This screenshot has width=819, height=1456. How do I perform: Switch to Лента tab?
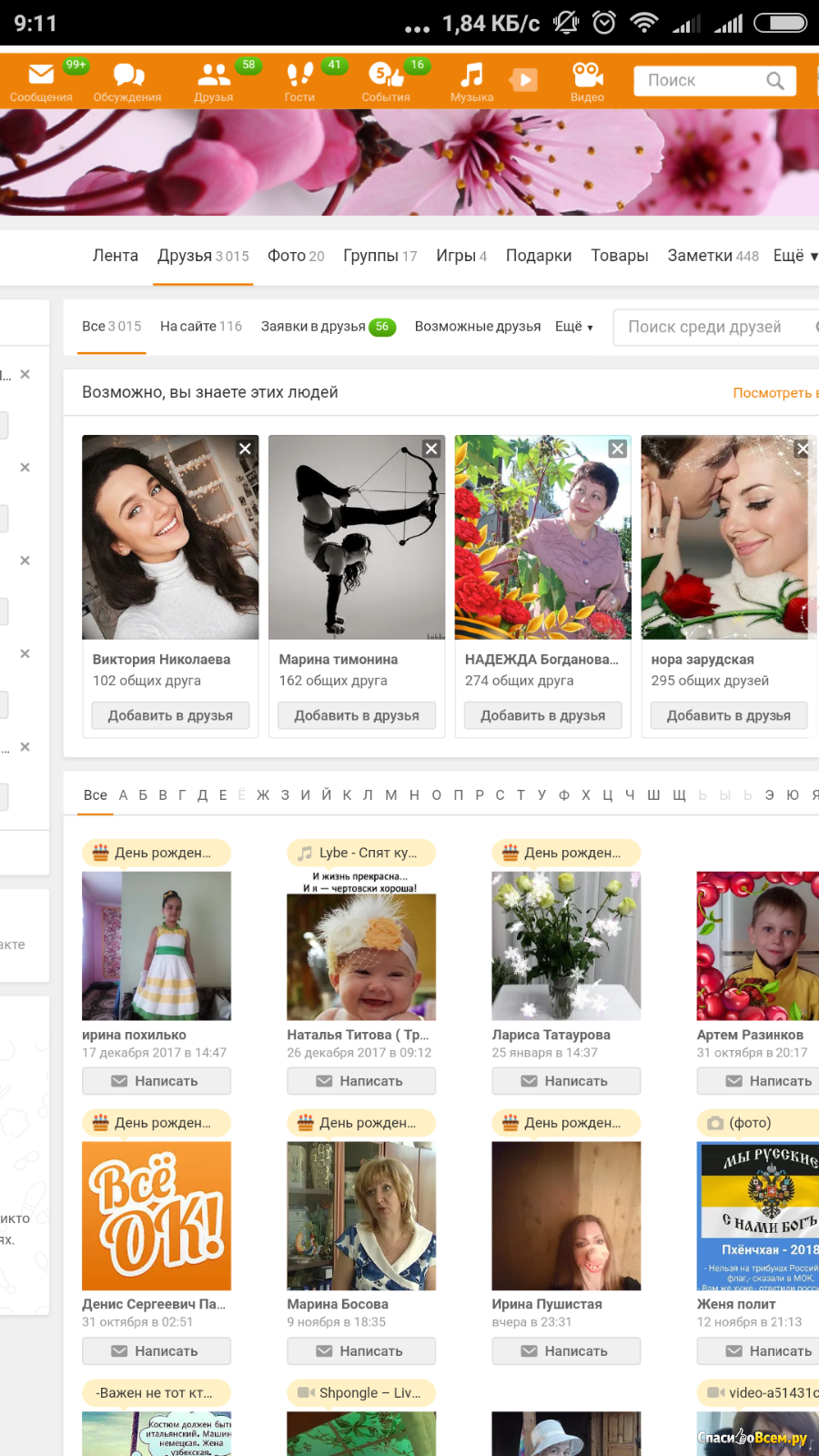pos(116,256)
